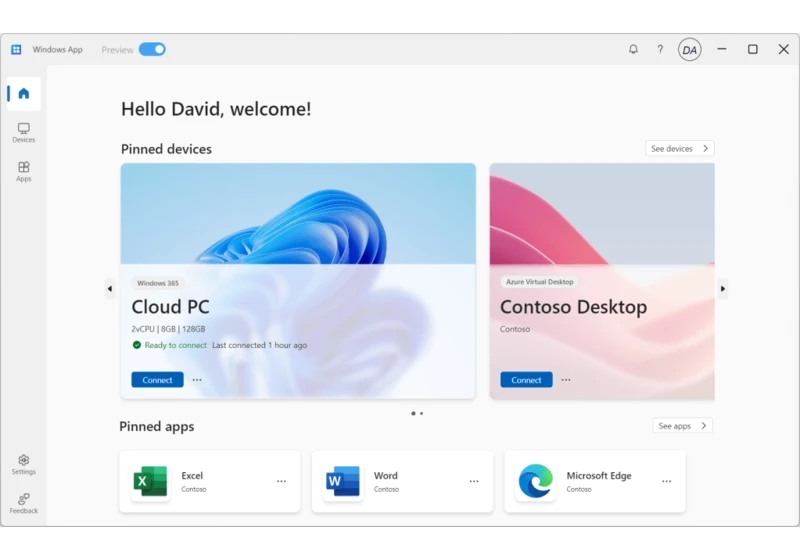Viewport: 800px width, 560px height.
Task: Open Feedback from the sidebar
Action: point(23,503)
